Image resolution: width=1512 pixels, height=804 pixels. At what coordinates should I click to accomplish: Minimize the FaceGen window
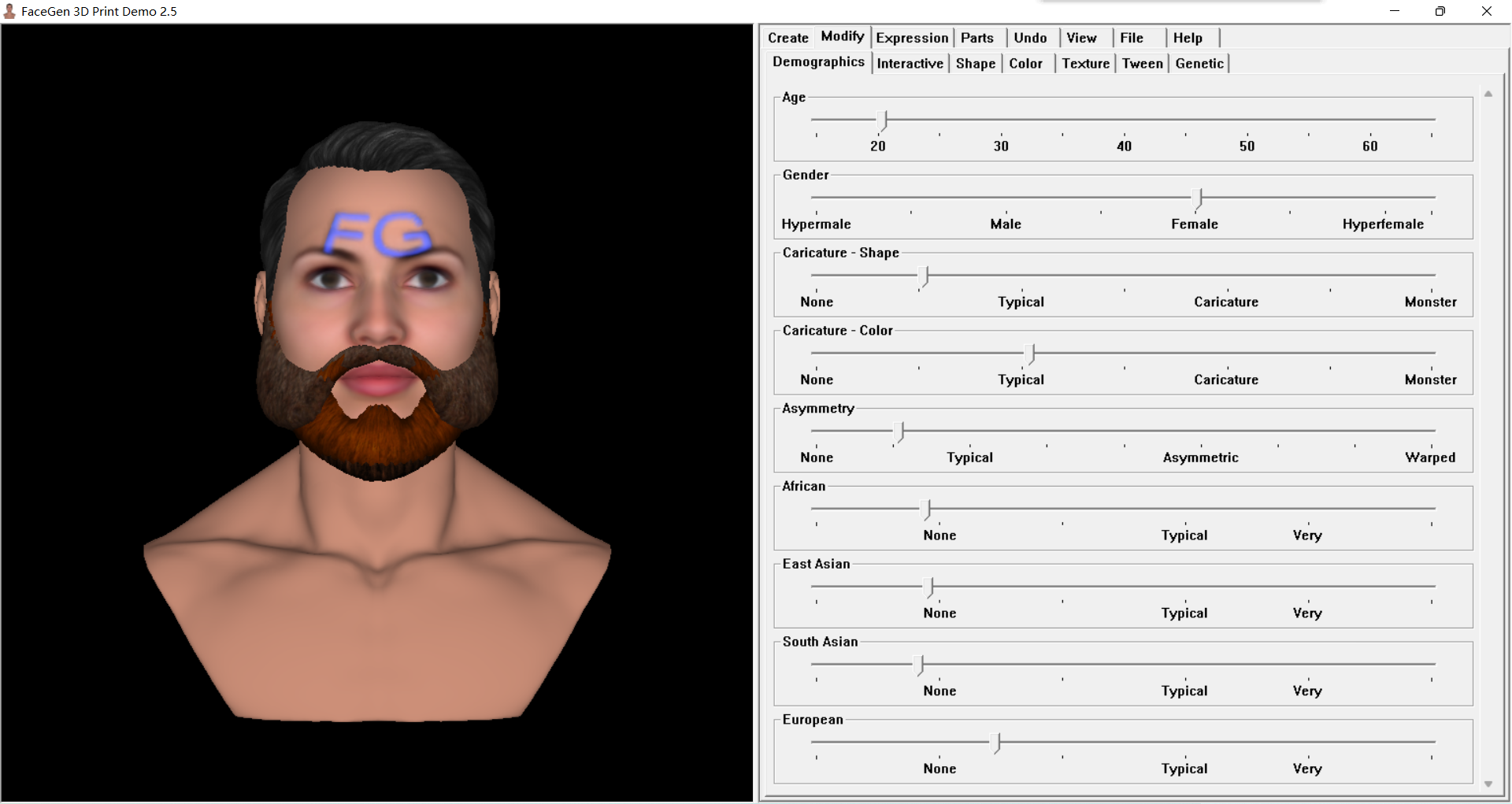[1394, 11]
